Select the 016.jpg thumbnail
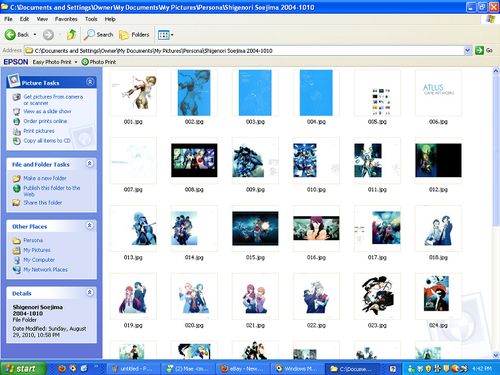The height and width of the screenshot is (375, 500). click(x=316, y=229)
